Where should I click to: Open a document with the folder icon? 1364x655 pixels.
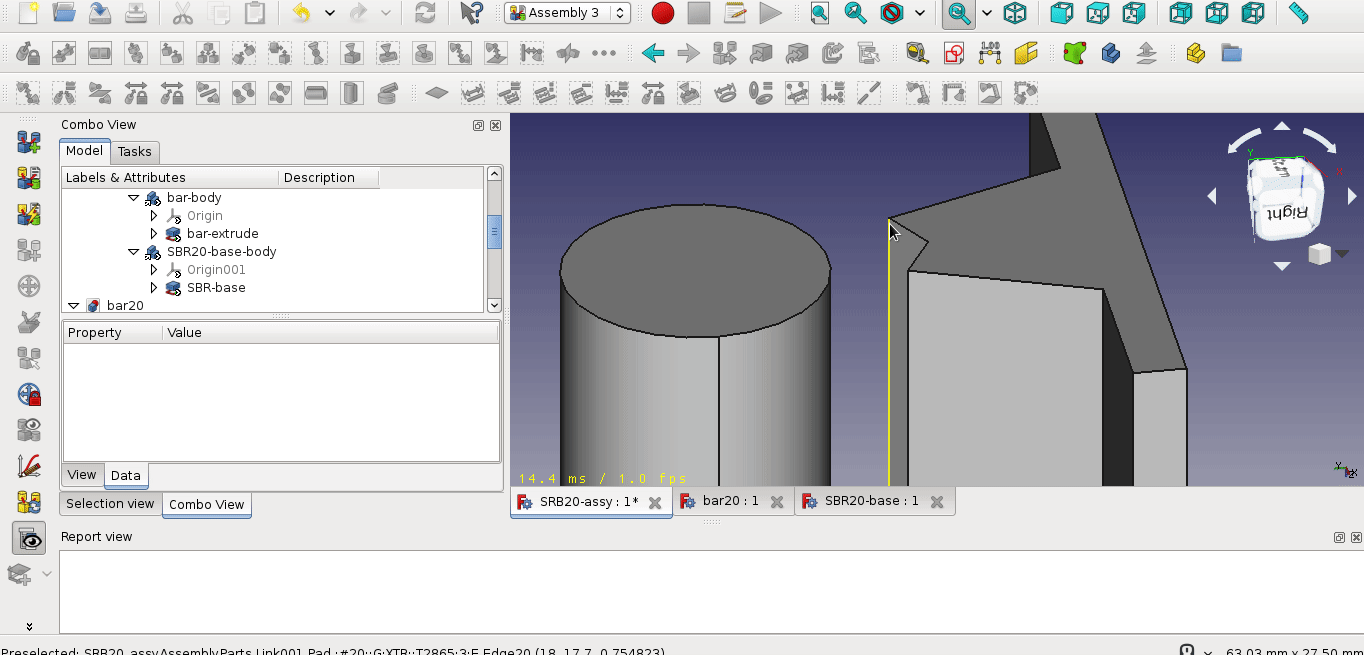coord(63,14)
